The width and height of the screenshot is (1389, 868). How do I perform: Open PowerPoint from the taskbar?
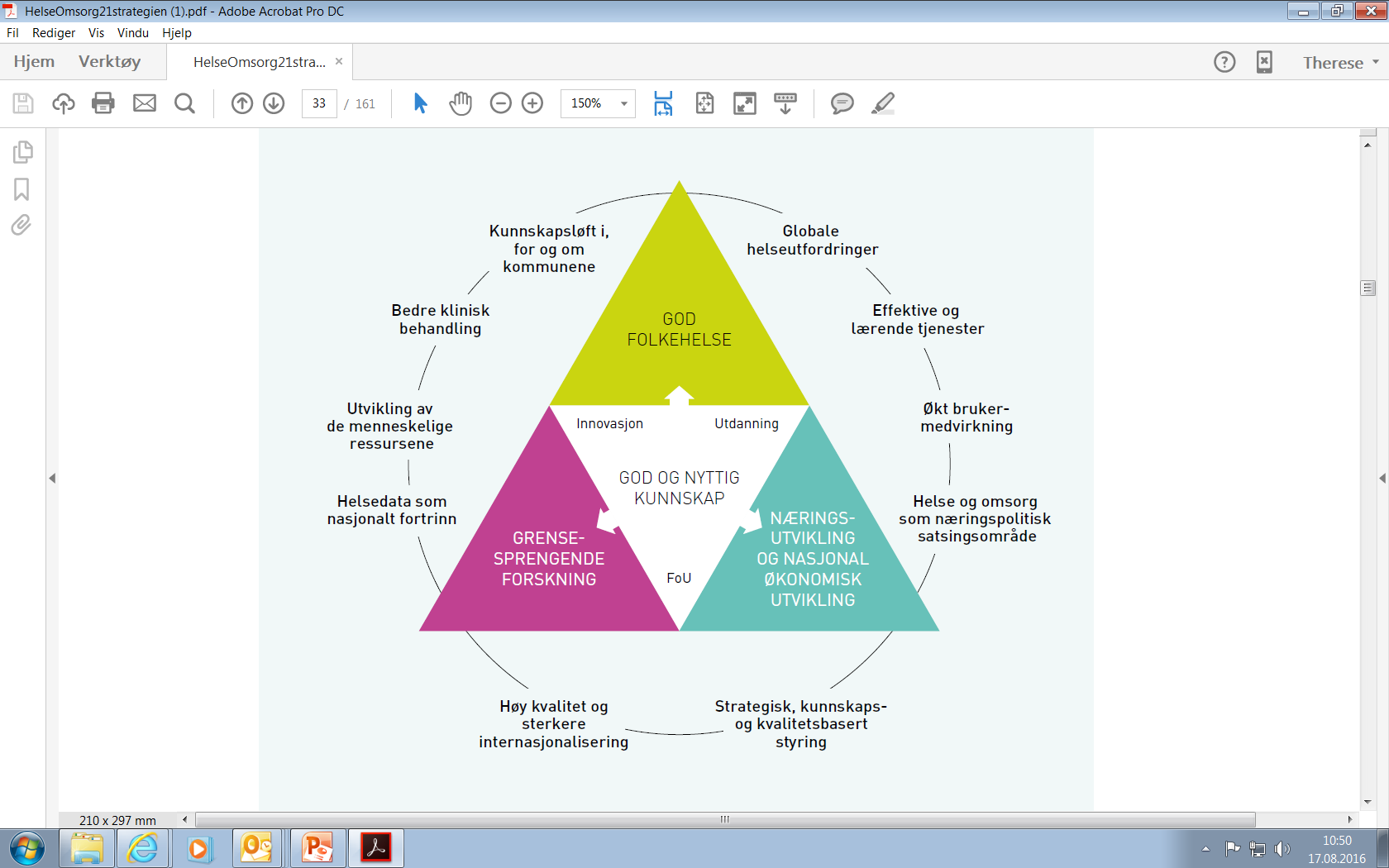(317, 848)
